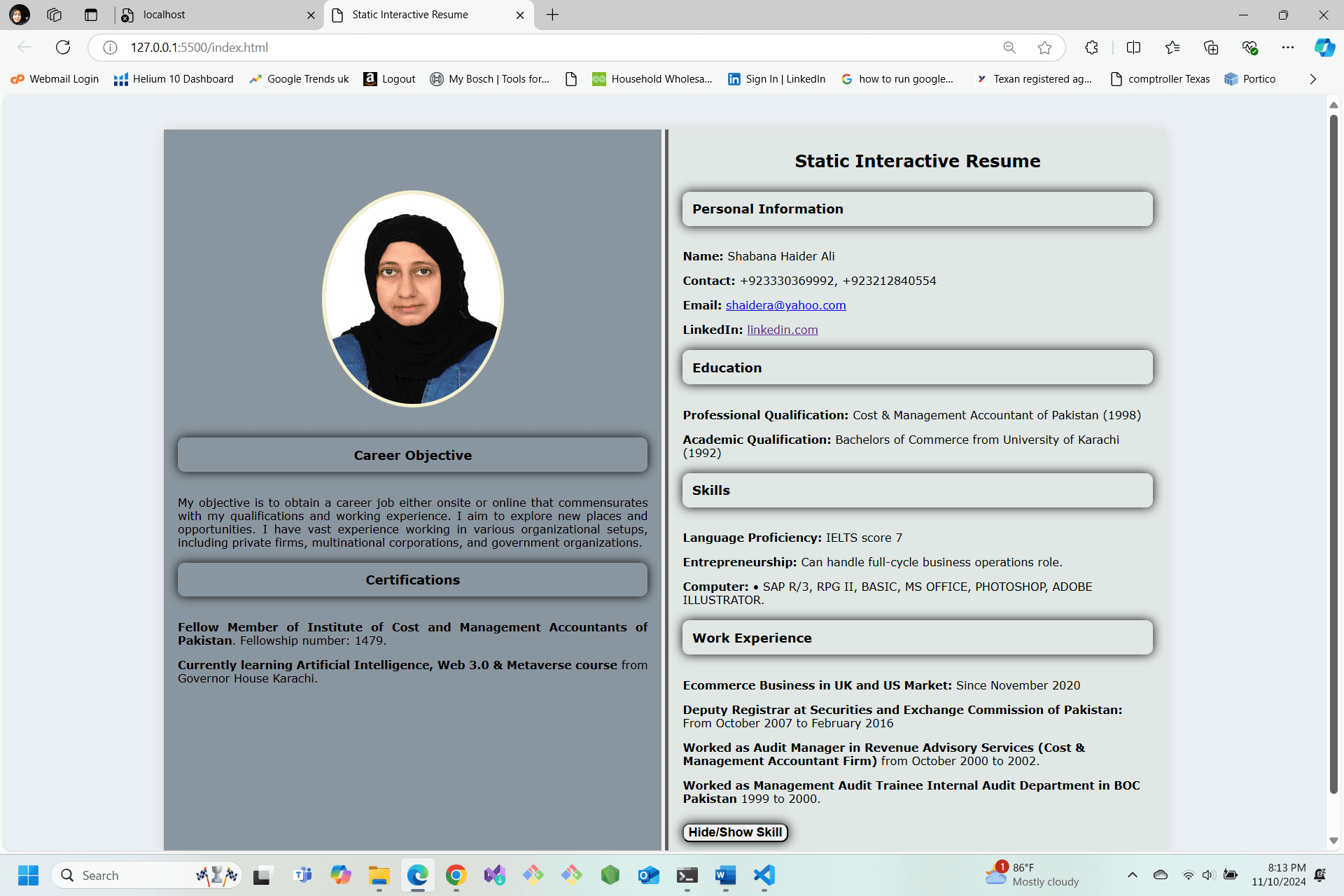This screenshot has height=896, width=1344.
Task: Open Texan registered agent bookmark
Action: pos(1033,79)
